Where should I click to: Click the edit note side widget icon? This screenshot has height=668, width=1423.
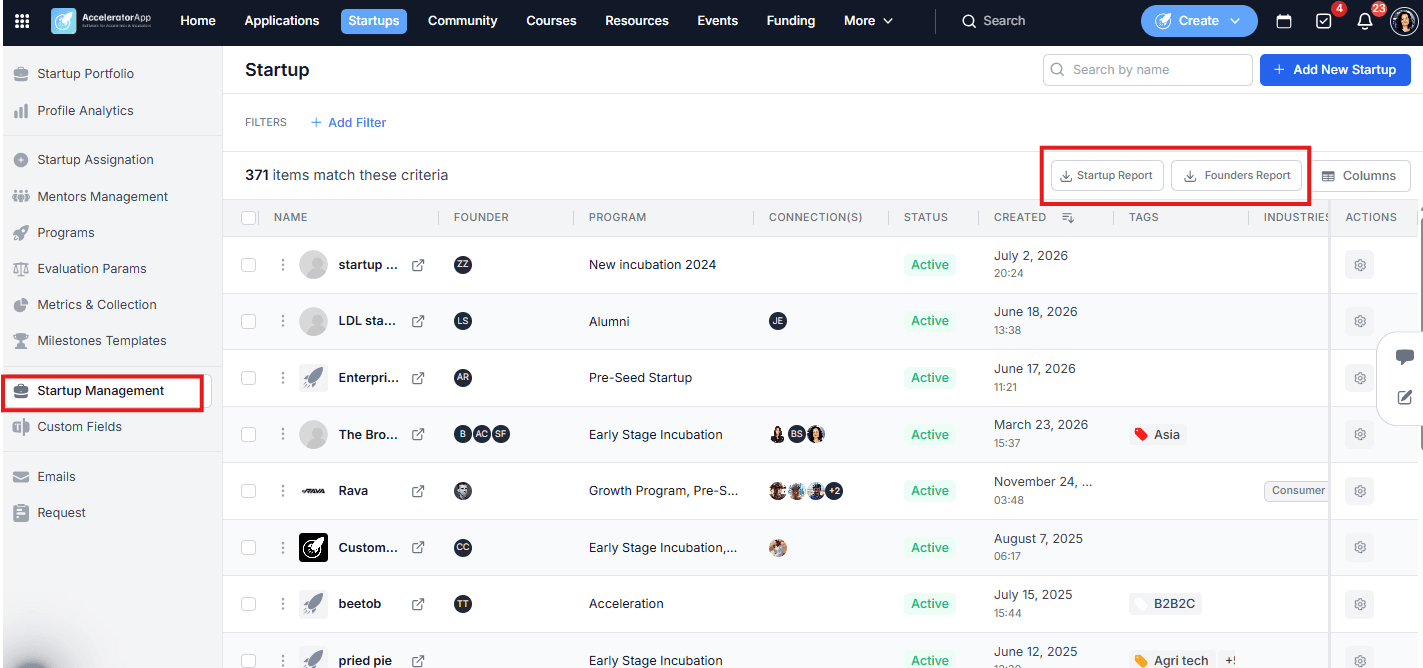[x=1404, y=398]
